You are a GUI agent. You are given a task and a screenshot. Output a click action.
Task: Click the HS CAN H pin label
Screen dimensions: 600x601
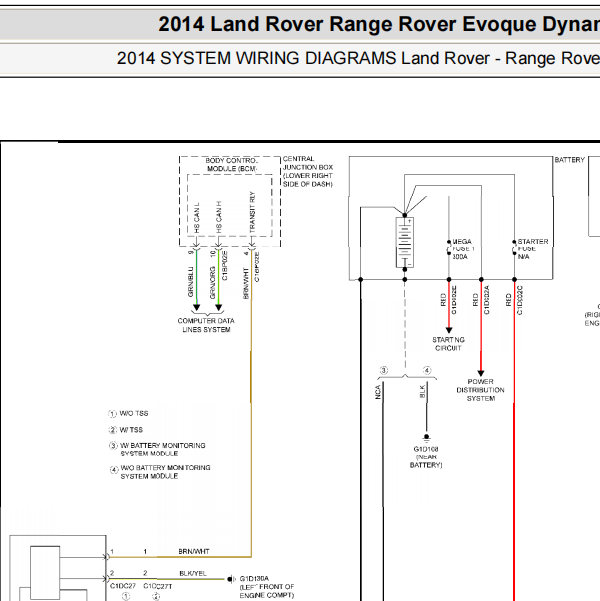[219, 217]
